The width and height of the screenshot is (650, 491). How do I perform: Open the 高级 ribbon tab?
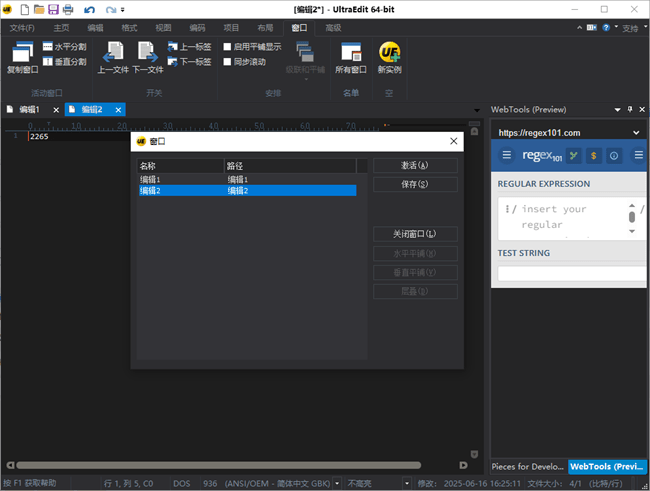coord(333,28)
